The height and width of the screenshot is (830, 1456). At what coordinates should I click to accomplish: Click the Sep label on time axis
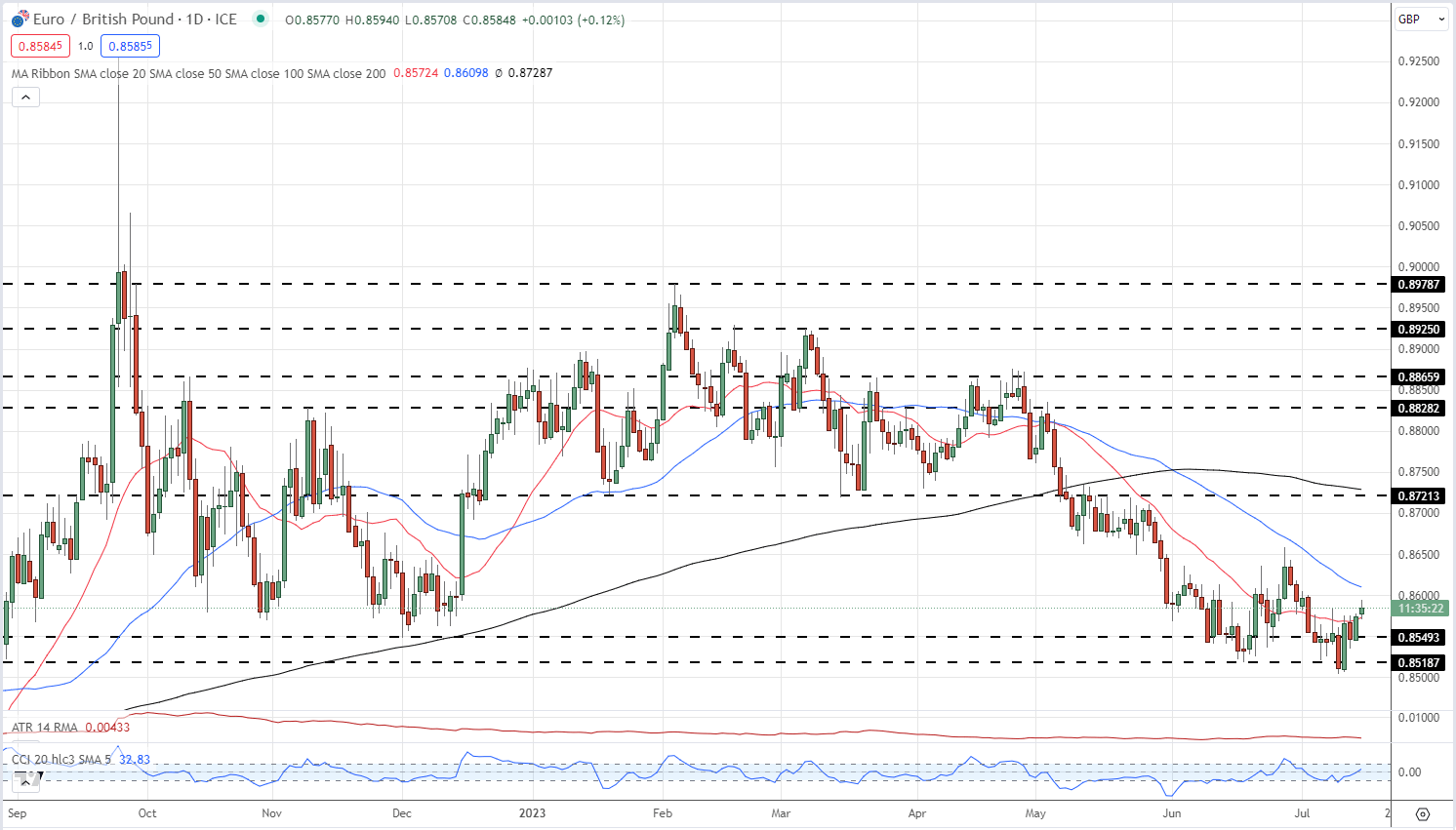tap(17, 813)
